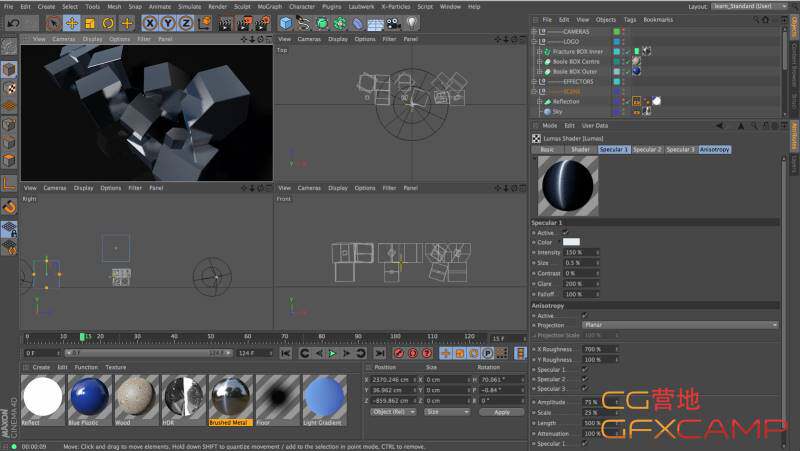This screenshot has width=800, height=451.
Task: Click the Go to Start button
Action: [287, 353]
